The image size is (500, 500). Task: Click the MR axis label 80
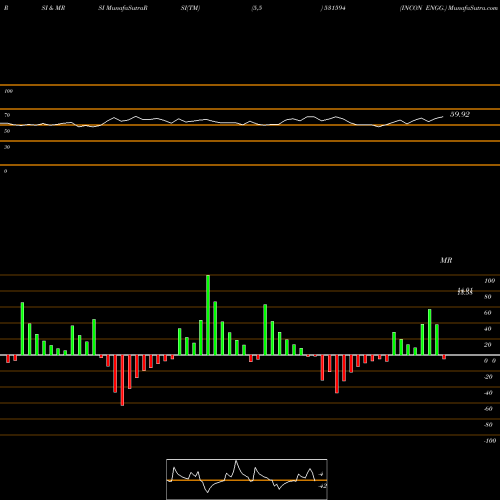[488, 297]
